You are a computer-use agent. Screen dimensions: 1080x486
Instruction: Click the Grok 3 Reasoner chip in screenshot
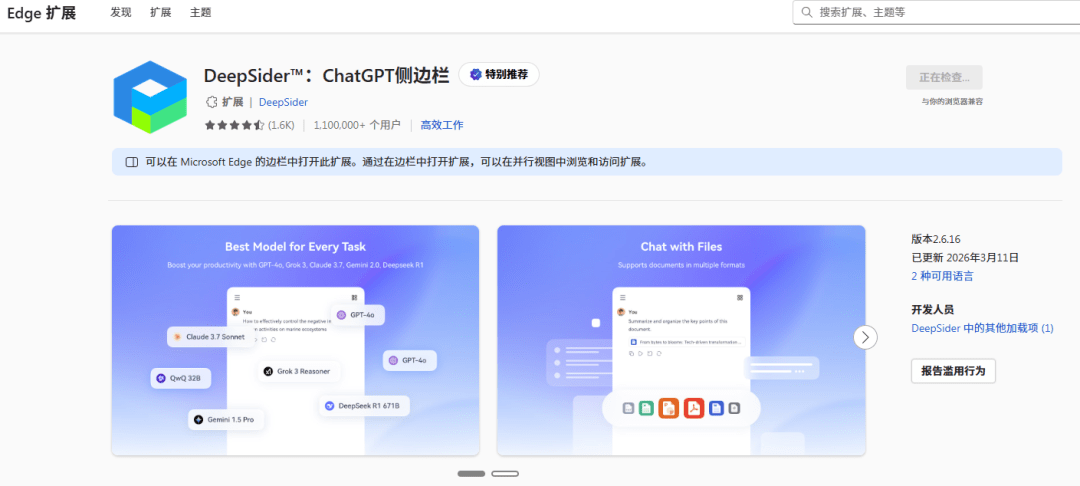(298, 371)
